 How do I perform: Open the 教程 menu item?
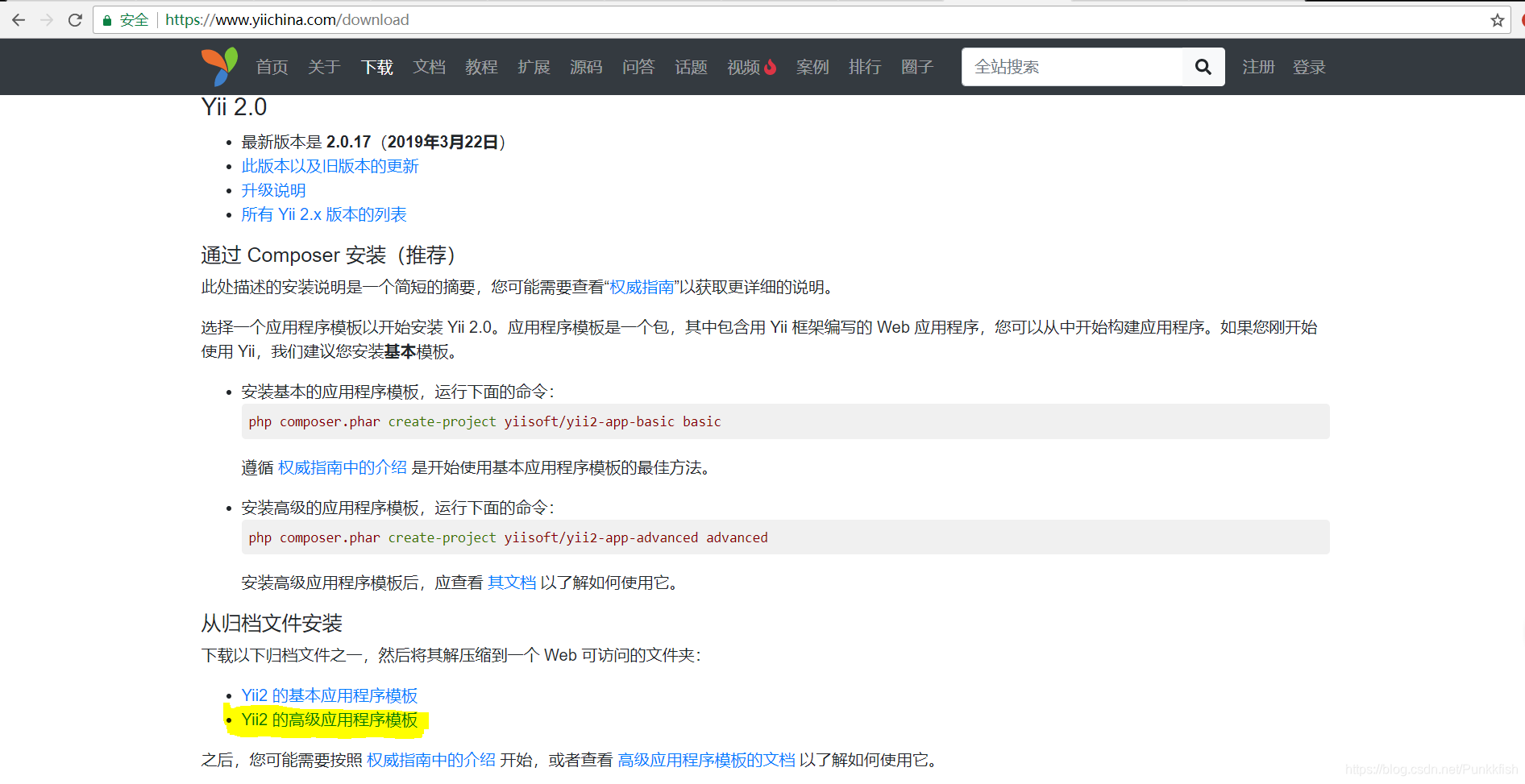coord(481,67)
